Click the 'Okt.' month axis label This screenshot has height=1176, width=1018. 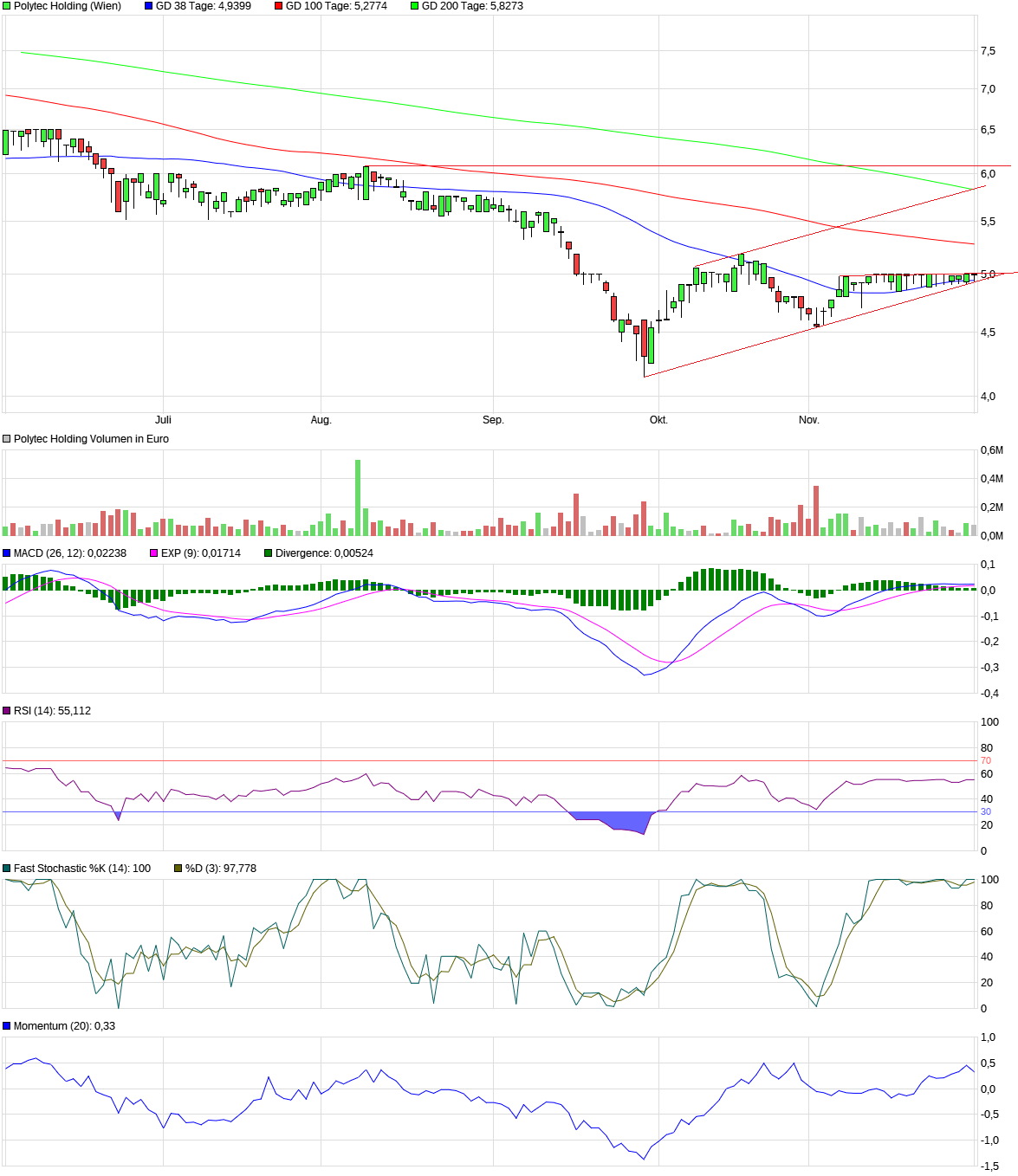[658, 420]
